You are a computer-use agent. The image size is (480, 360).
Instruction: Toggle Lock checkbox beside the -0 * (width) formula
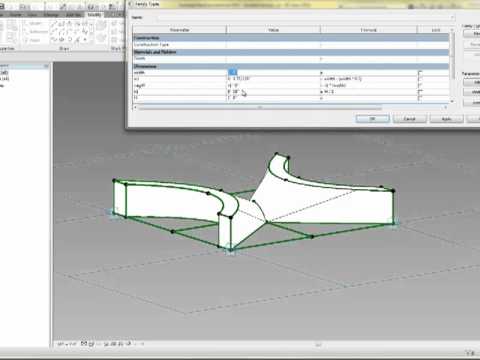[x=420, y=85]
